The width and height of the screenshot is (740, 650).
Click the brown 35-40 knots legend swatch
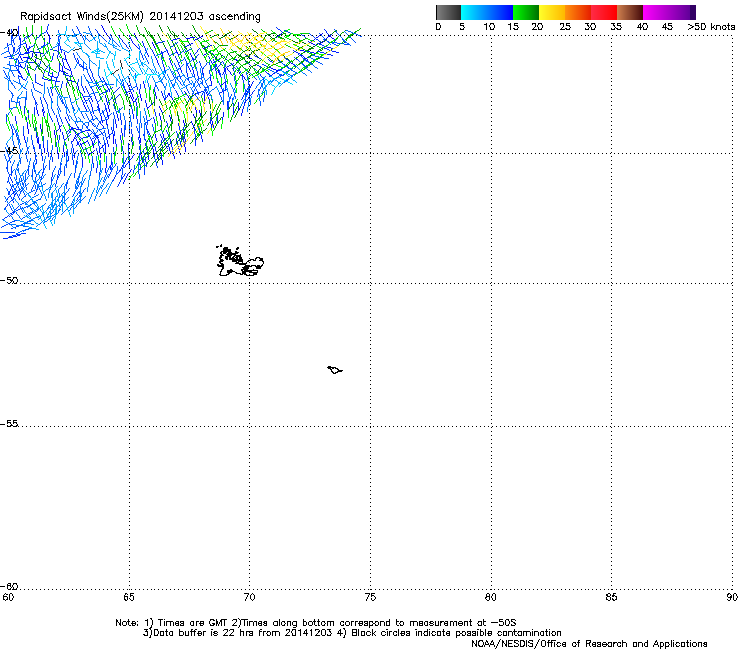[x=630, y=12]
